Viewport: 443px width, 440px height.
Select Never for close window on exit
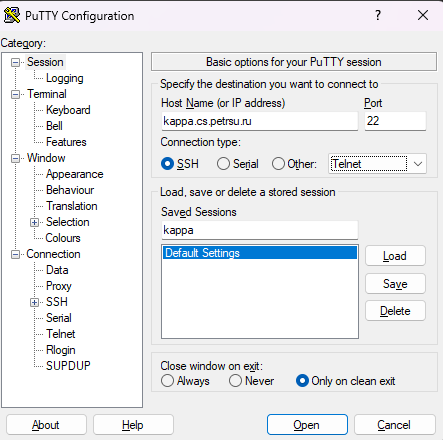(x=235, y=381)
